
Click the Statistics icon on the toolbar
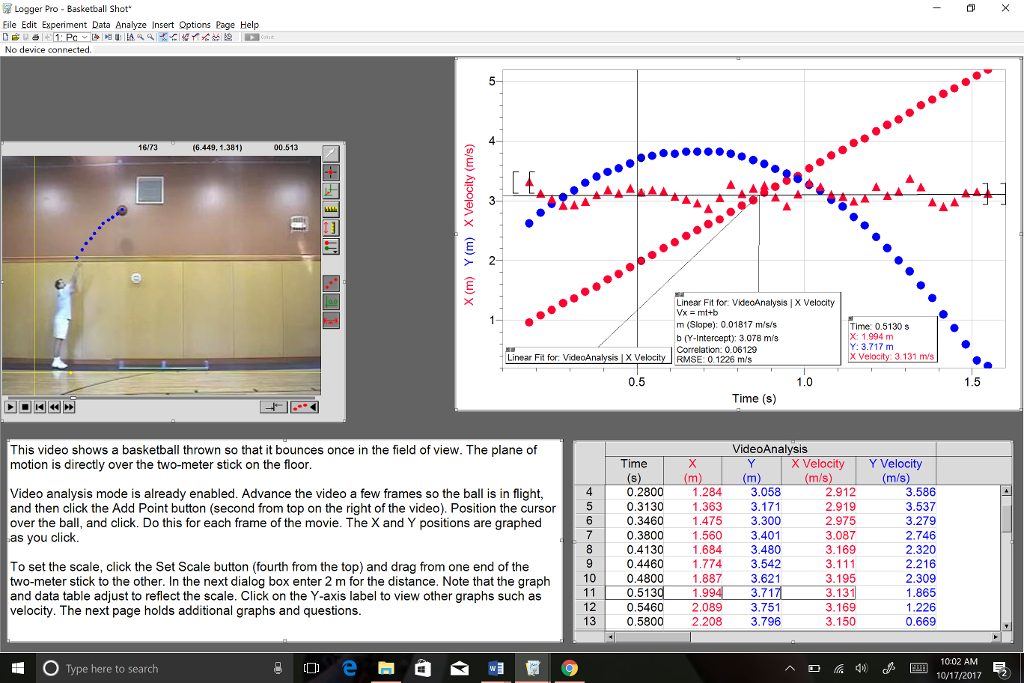tap(185, 36)
